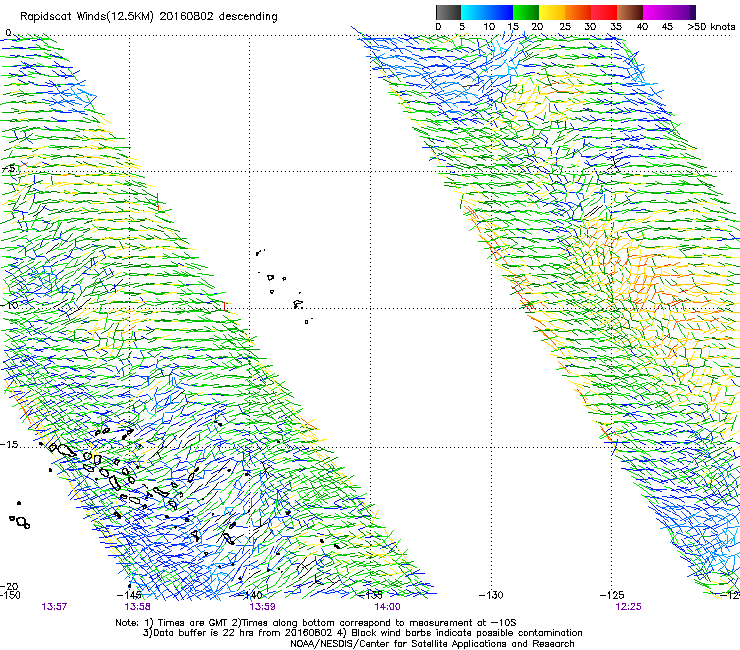Pick the magenta-purple 40-50 knots legend segment
Screen dimensions: 740x650
[669, 12]
